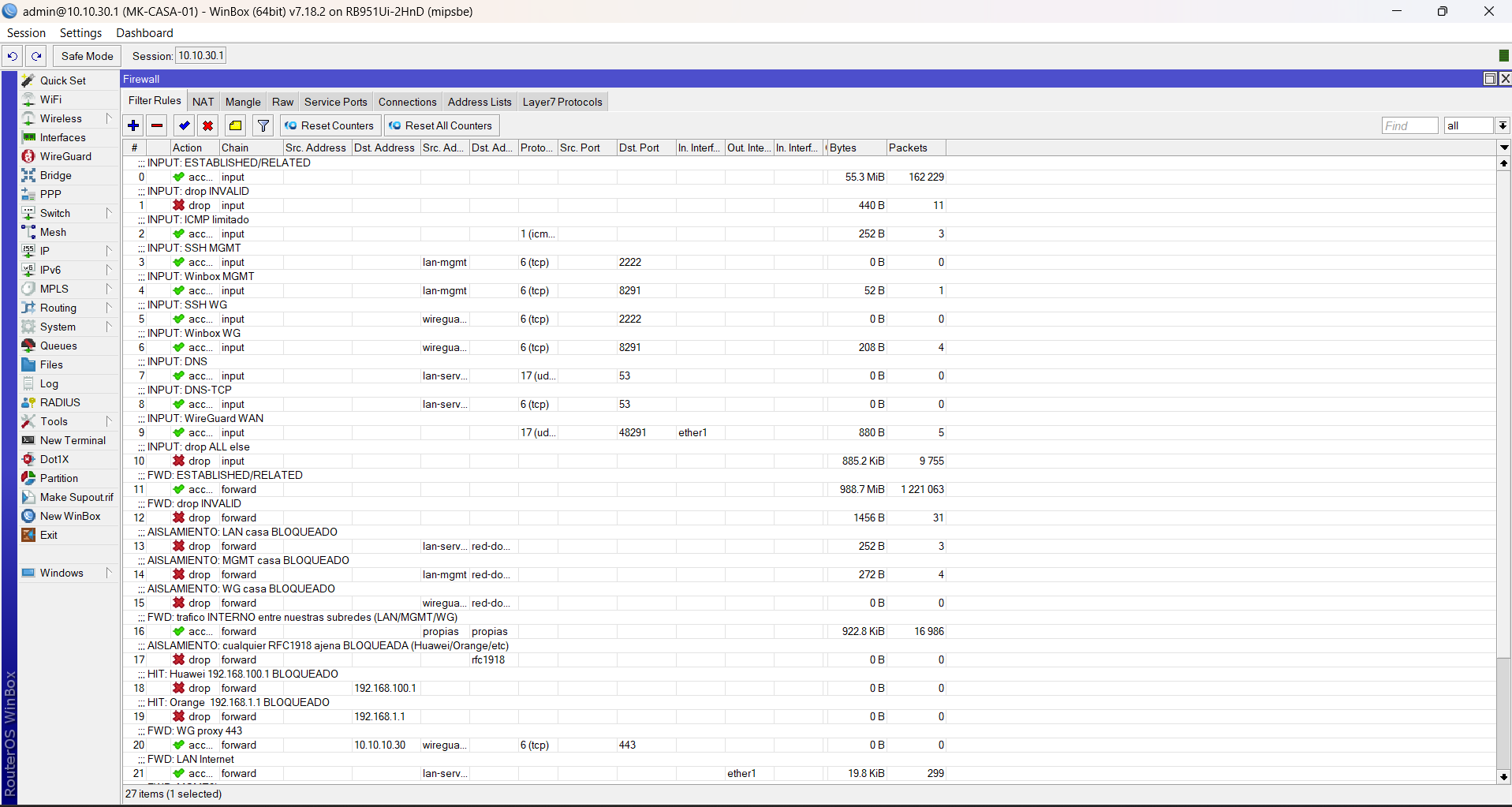Click Make Supout.rif in sidebar
The width and height of the screenshot is (1512, 807).
click(77, 497)
